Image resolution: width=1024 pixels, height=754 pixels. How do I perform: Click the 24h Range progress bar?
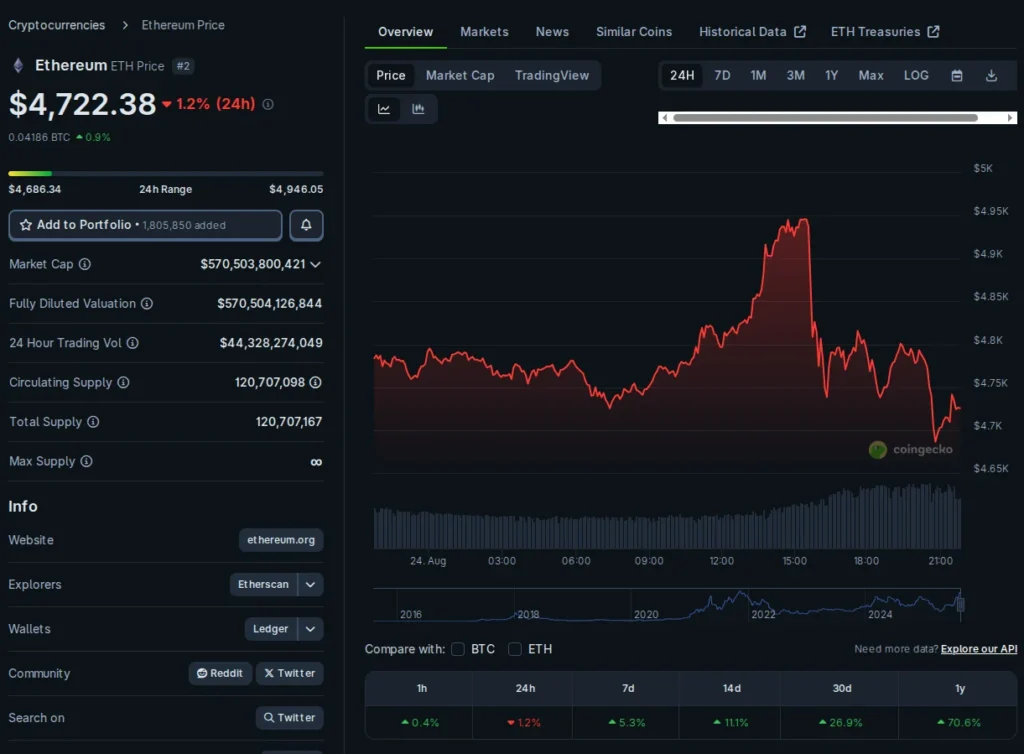166,174
